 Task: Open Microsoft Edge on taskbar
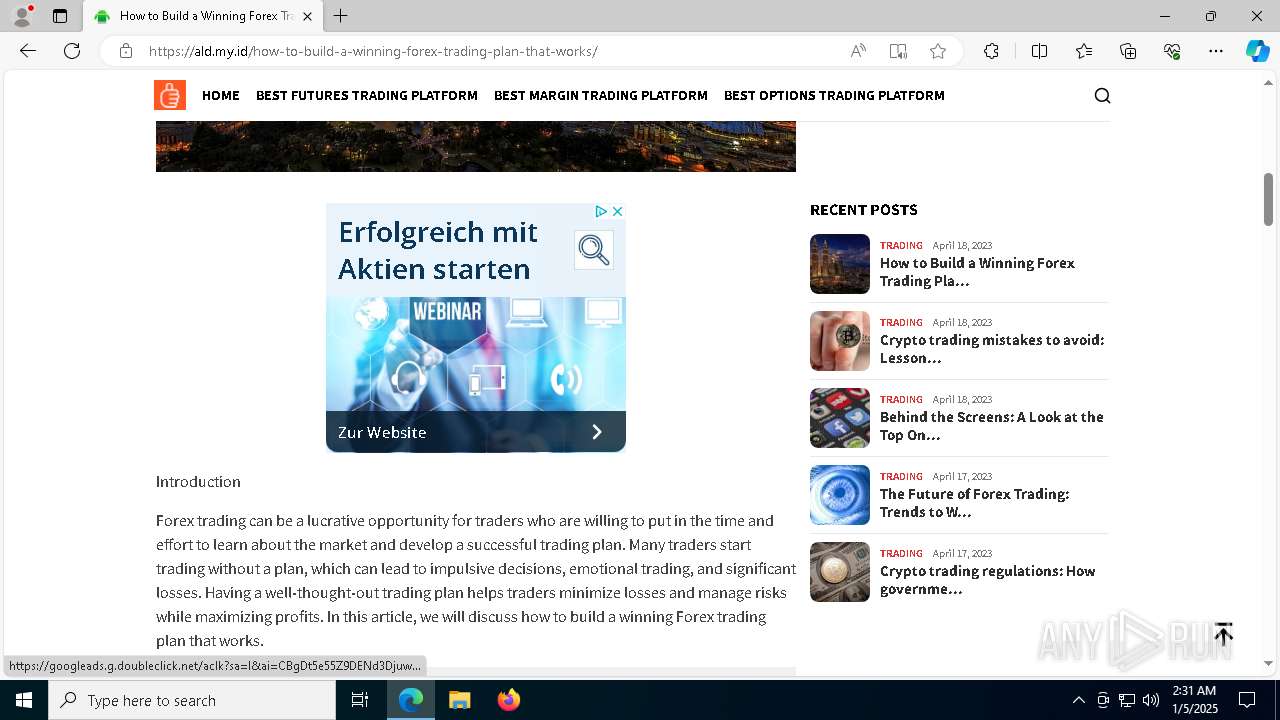pos(411,700)
